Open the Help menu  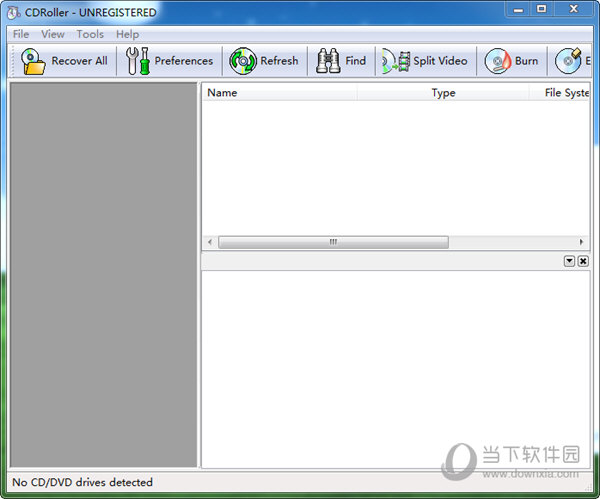[127, 34]
